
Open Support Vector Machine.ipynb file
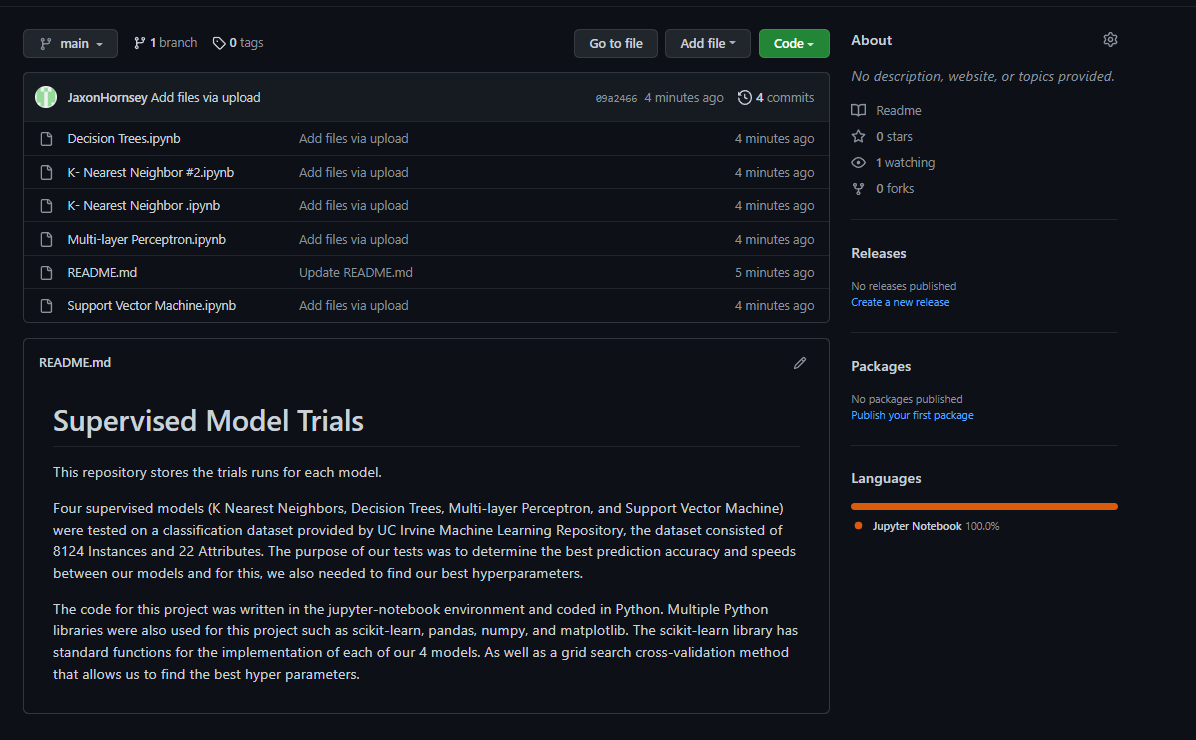tap(151, 306)
